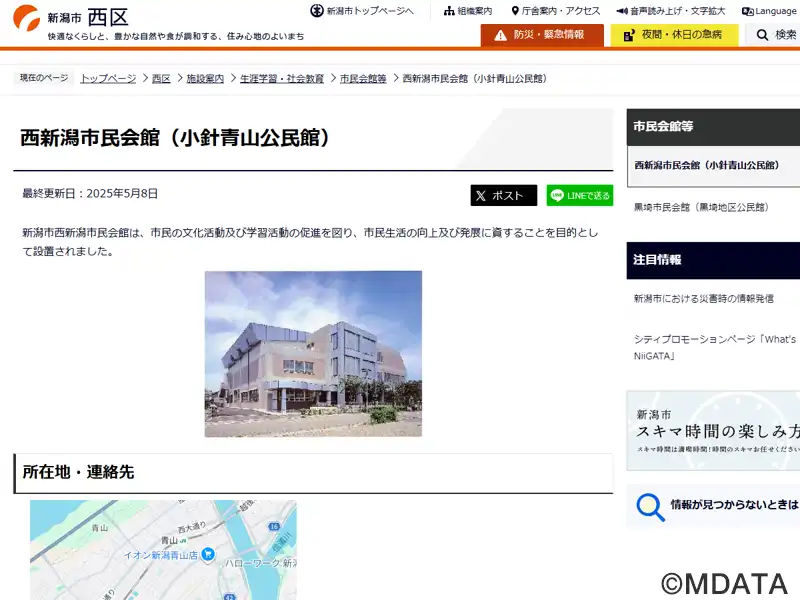Click the magnifier icon in 検索 button
This screenshot has height=600, width=800.
pyautogui.click(x=762, y=35)
